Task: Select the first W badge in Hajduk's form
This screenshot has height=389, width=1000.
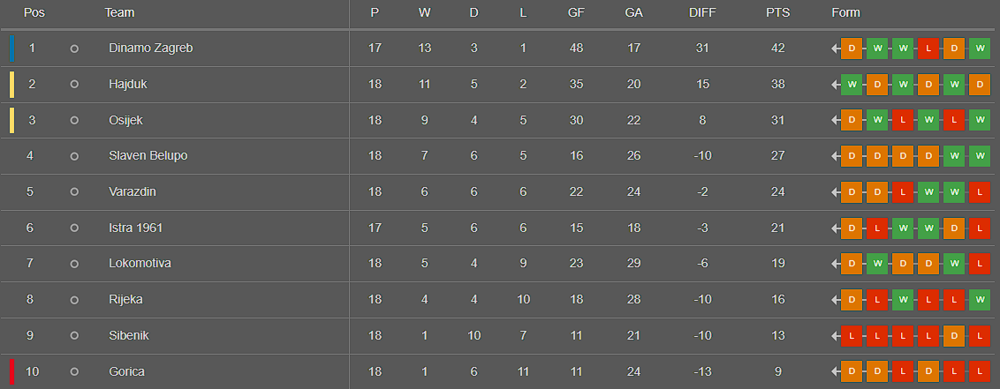Action: (x=851, y=84)
